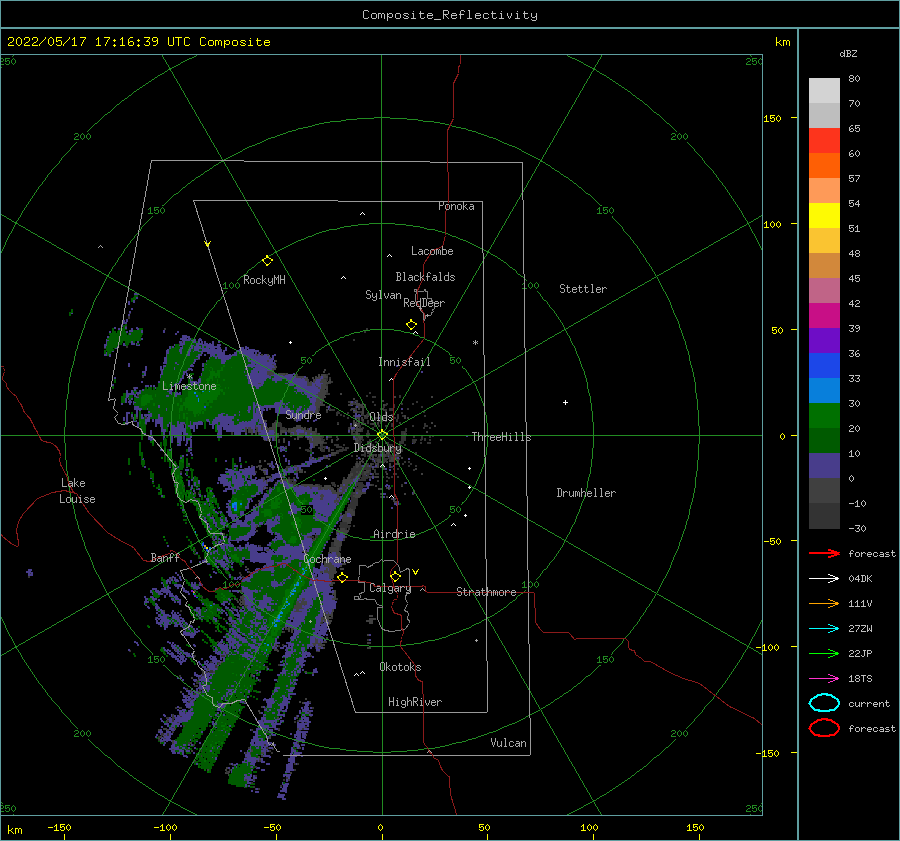Image resolution: width=900 pixels, height=841 pixels.
Task: Click the RedDeer city label
Action: (x=424, y=303)
